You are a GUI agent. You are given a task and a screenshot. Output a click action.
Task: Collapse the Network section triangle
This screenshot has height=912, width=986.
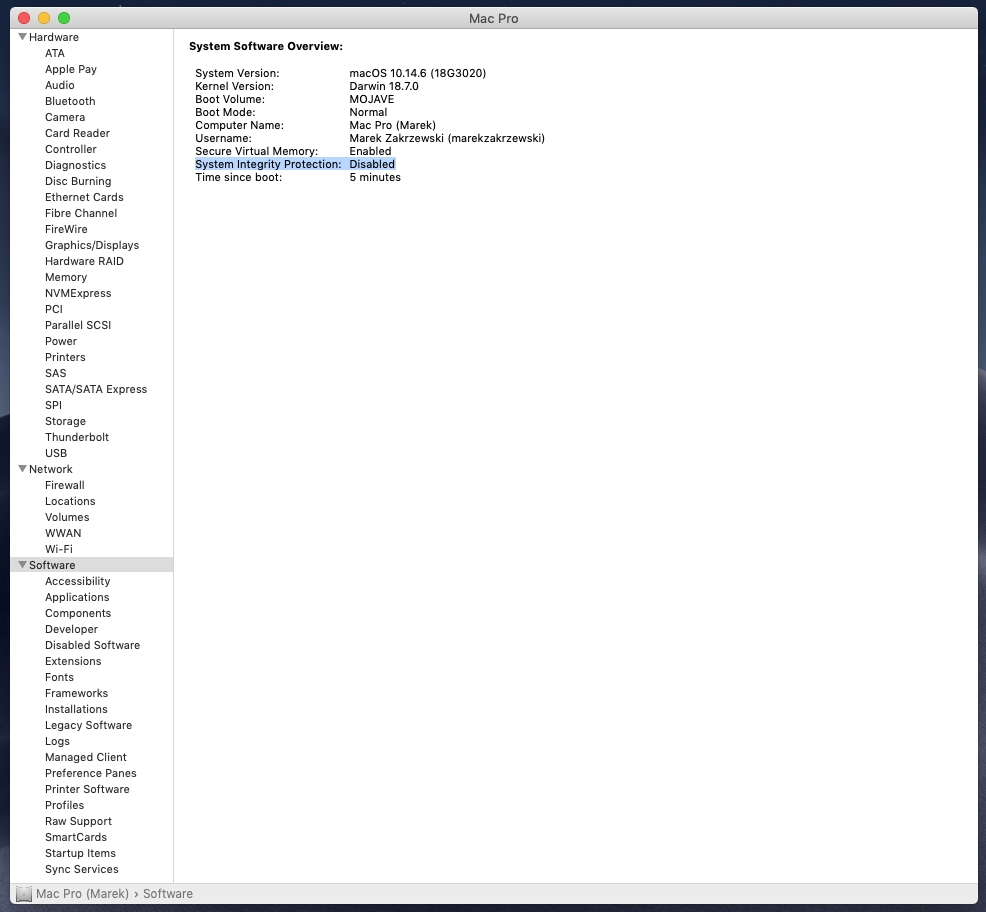coord(23,469)
